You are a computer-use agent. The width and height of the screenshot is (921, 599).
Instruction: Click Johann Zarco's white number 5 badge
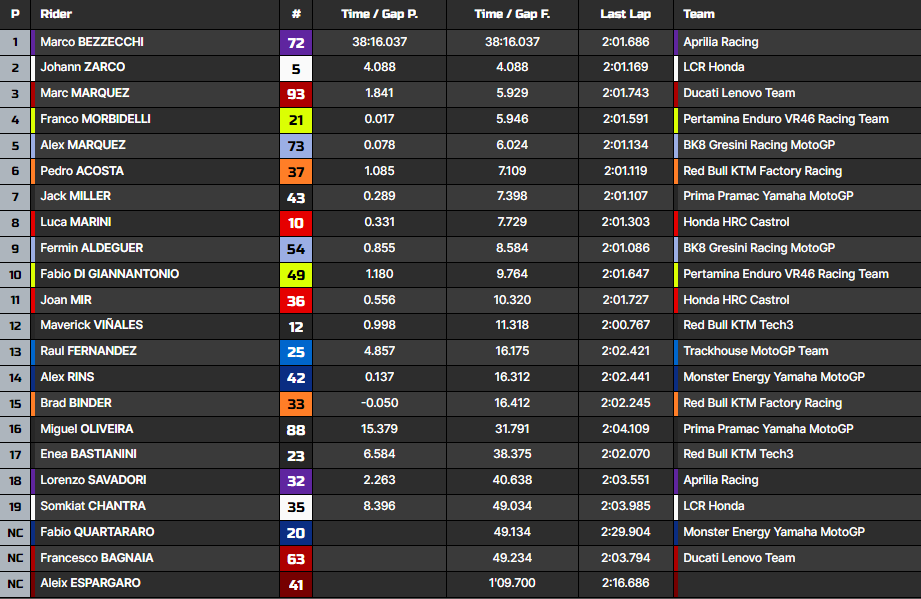296,69
